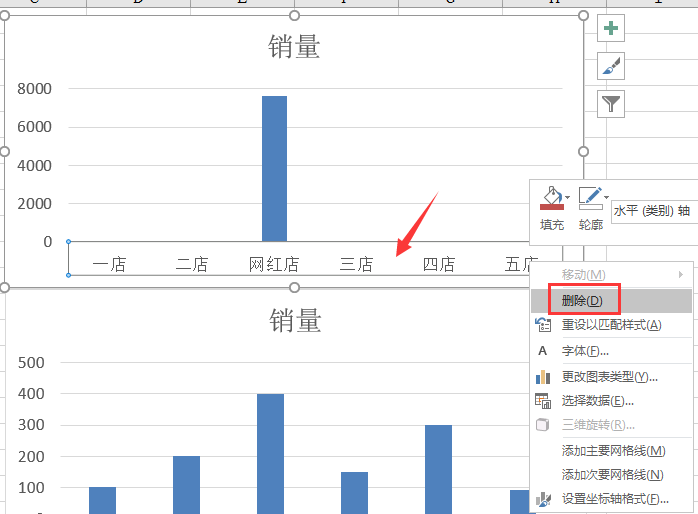Screen dimensions: 698x514
Task: Select 选择数据(E)... menu entry
Action: pos(611,401)
